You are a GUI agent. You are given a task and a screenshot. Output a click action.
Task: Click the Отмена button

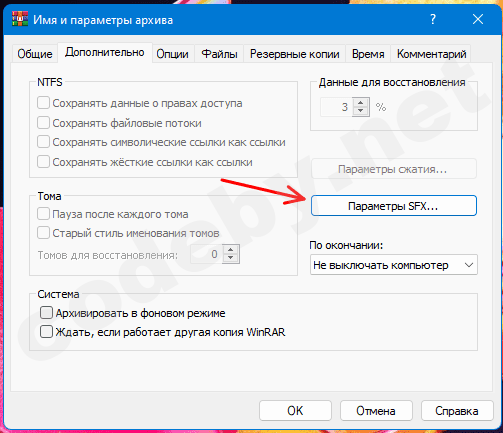(x=376, y=411)
